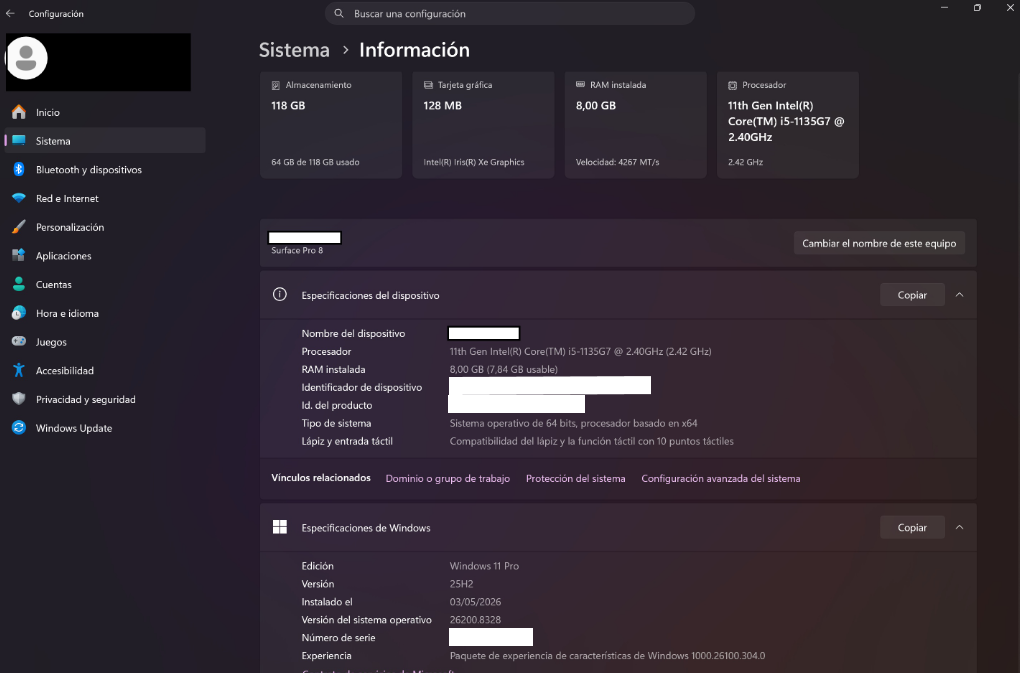Click the Windows logo beside Especificaciones de Windows

pyautogui.click(x=280, y=527)
